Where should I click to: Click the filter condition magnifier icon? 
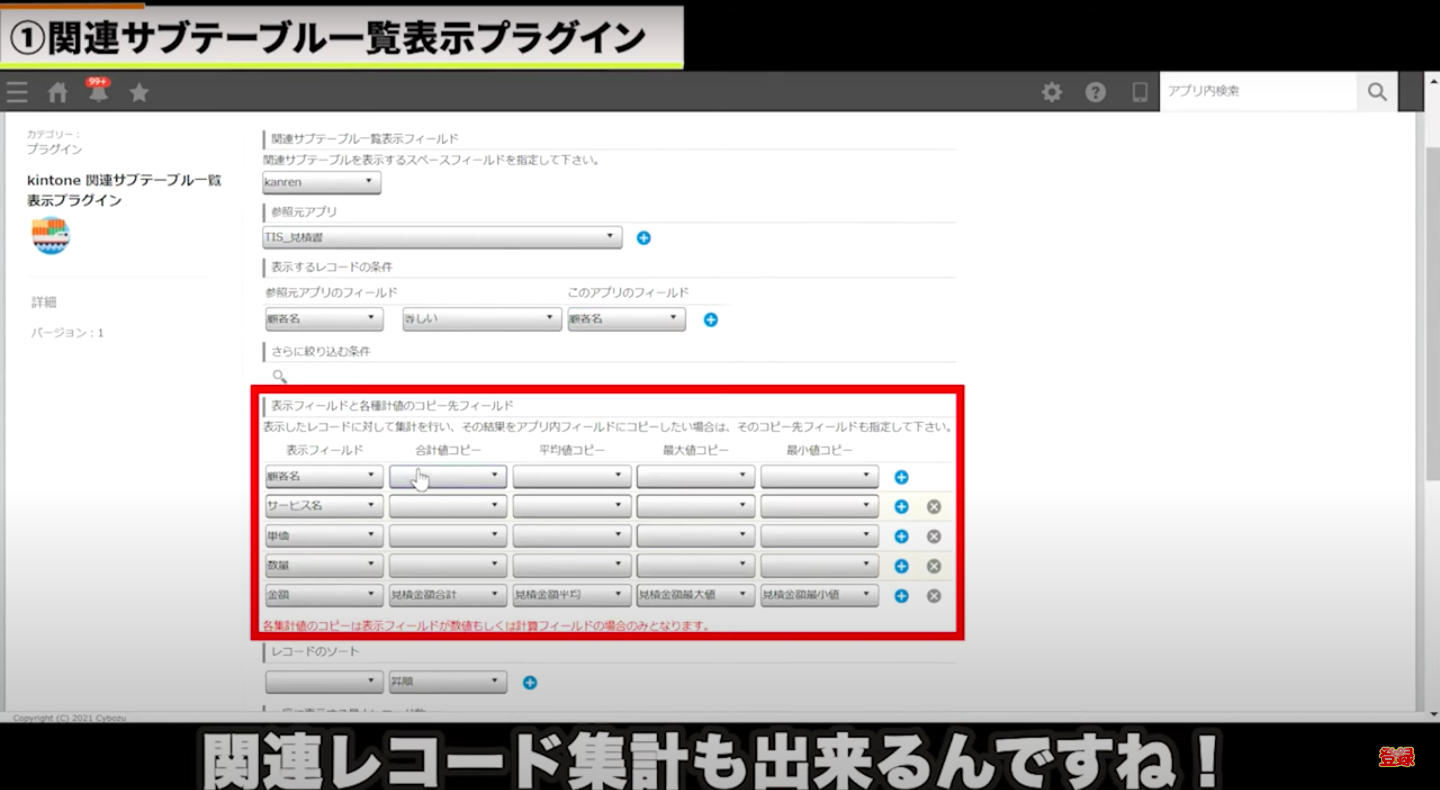click(280, 377)
